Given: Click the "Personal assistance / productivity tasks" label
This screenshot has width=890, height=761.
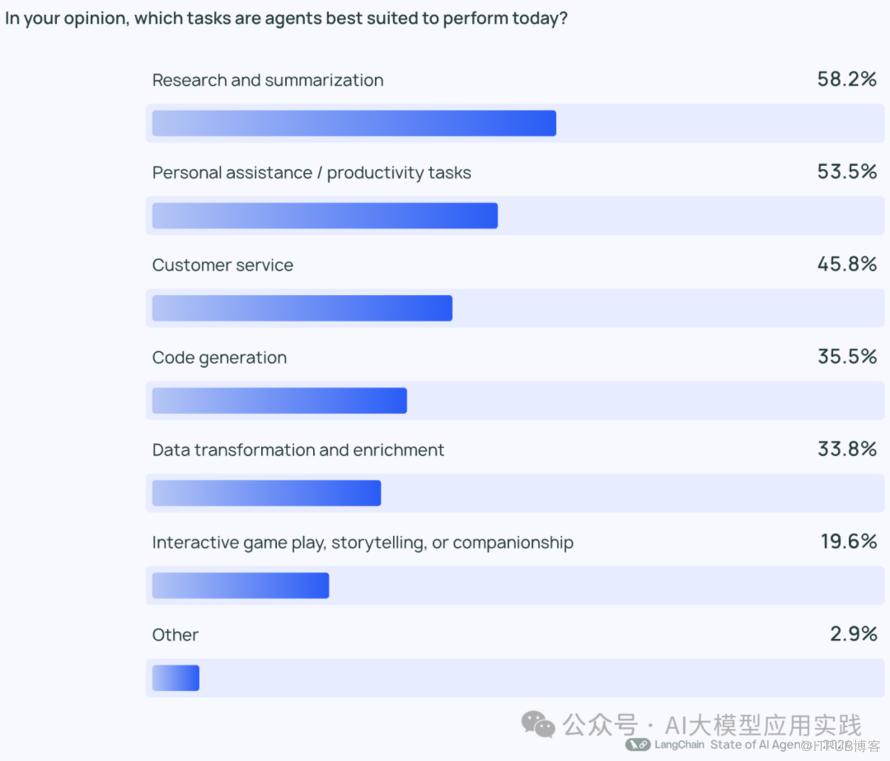Looking at the screenshot, I should [x=311, y=173].
